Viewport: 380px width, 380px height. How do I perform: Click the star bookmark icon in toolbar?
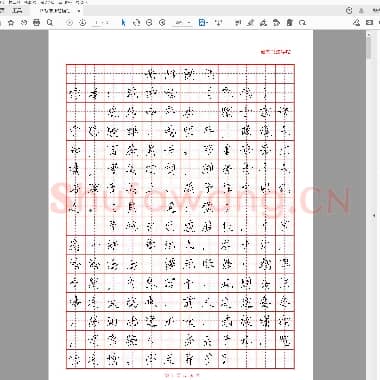11,23
